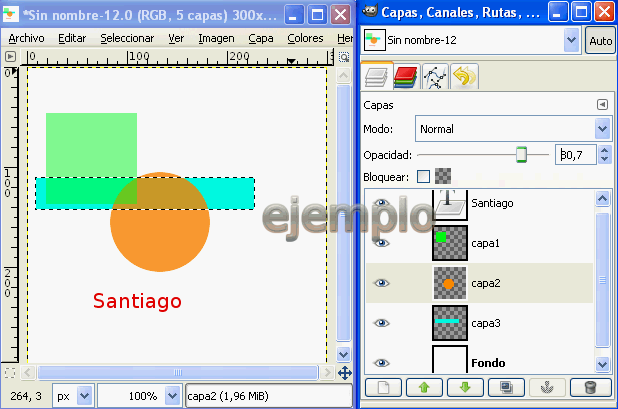Switch to the Rutas paths tab
618x409 pixels.
[x=435, y=76]
